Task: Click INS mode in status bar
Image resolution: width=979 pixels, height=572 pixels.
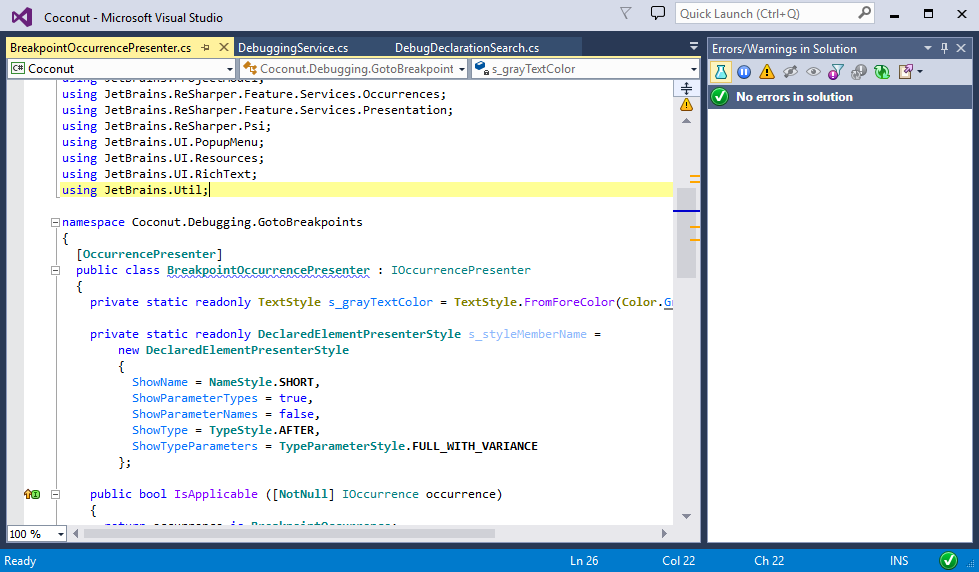Action: [899, 561]
